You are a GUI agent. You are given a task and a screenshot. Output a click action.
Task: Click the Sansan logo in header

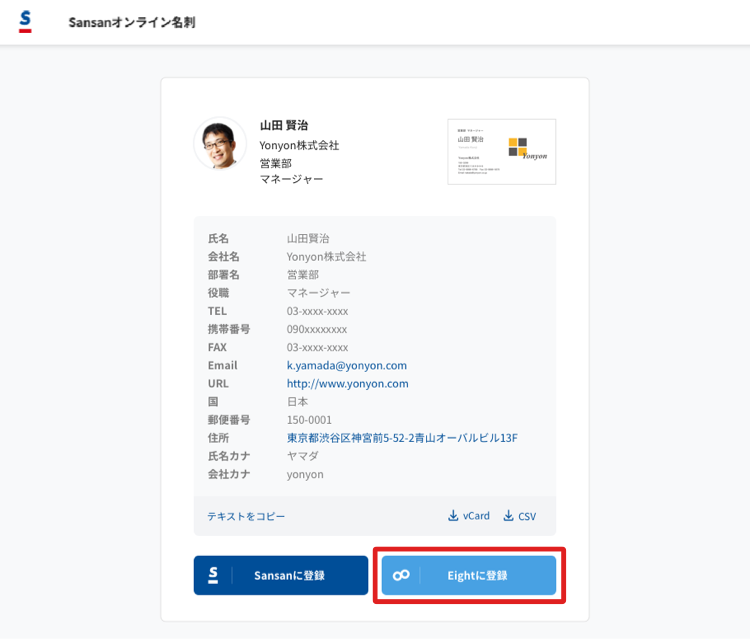pyautogui.click(x=25, y=22)
